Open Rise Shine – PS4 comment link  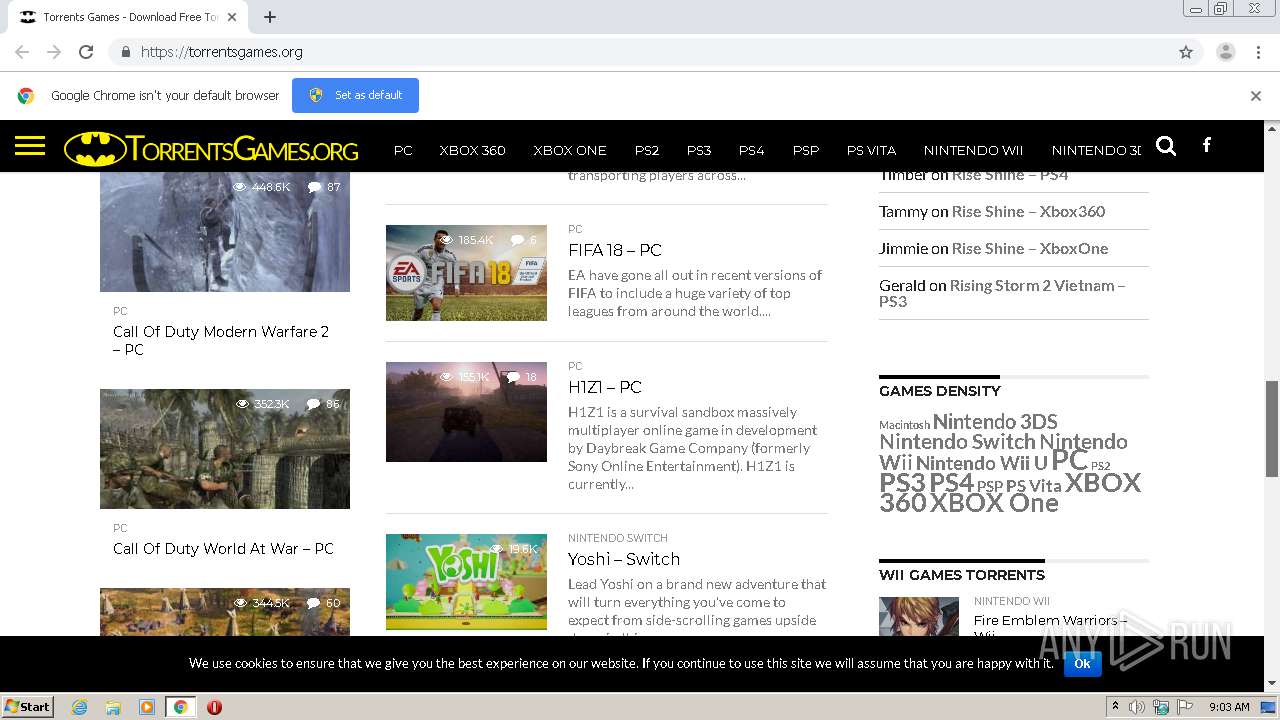point(1010,175)
